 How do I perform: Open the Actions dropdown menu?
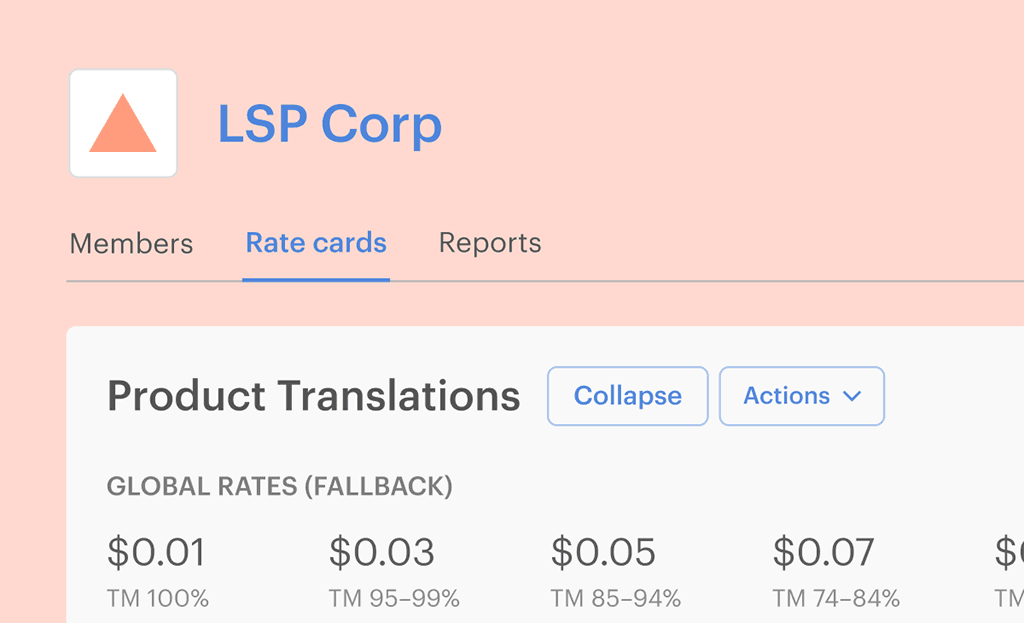tap(801, 396)
